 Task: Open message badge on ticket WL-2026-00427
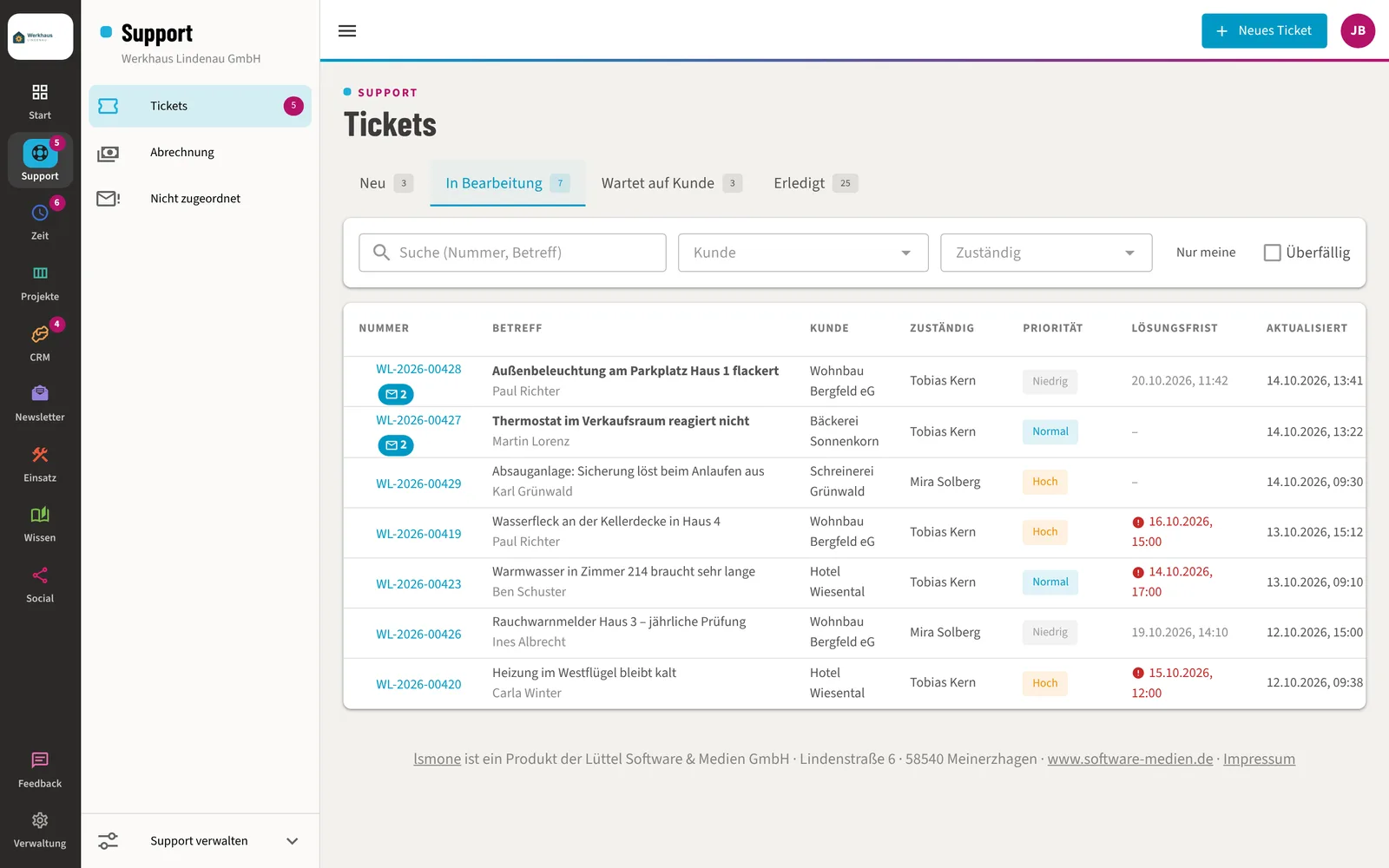point(396,445)
